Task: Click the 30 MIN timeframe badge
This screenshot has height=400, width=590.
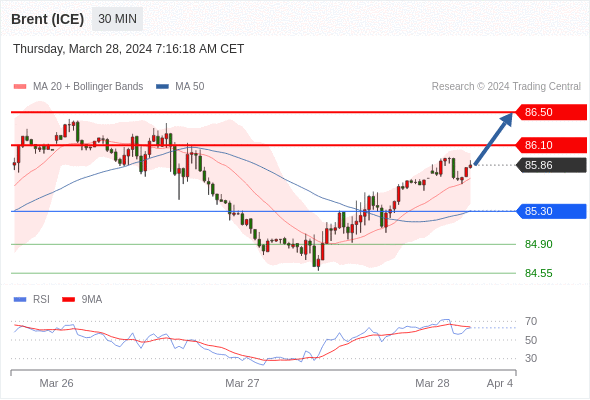Action: (x=117, y=19)
